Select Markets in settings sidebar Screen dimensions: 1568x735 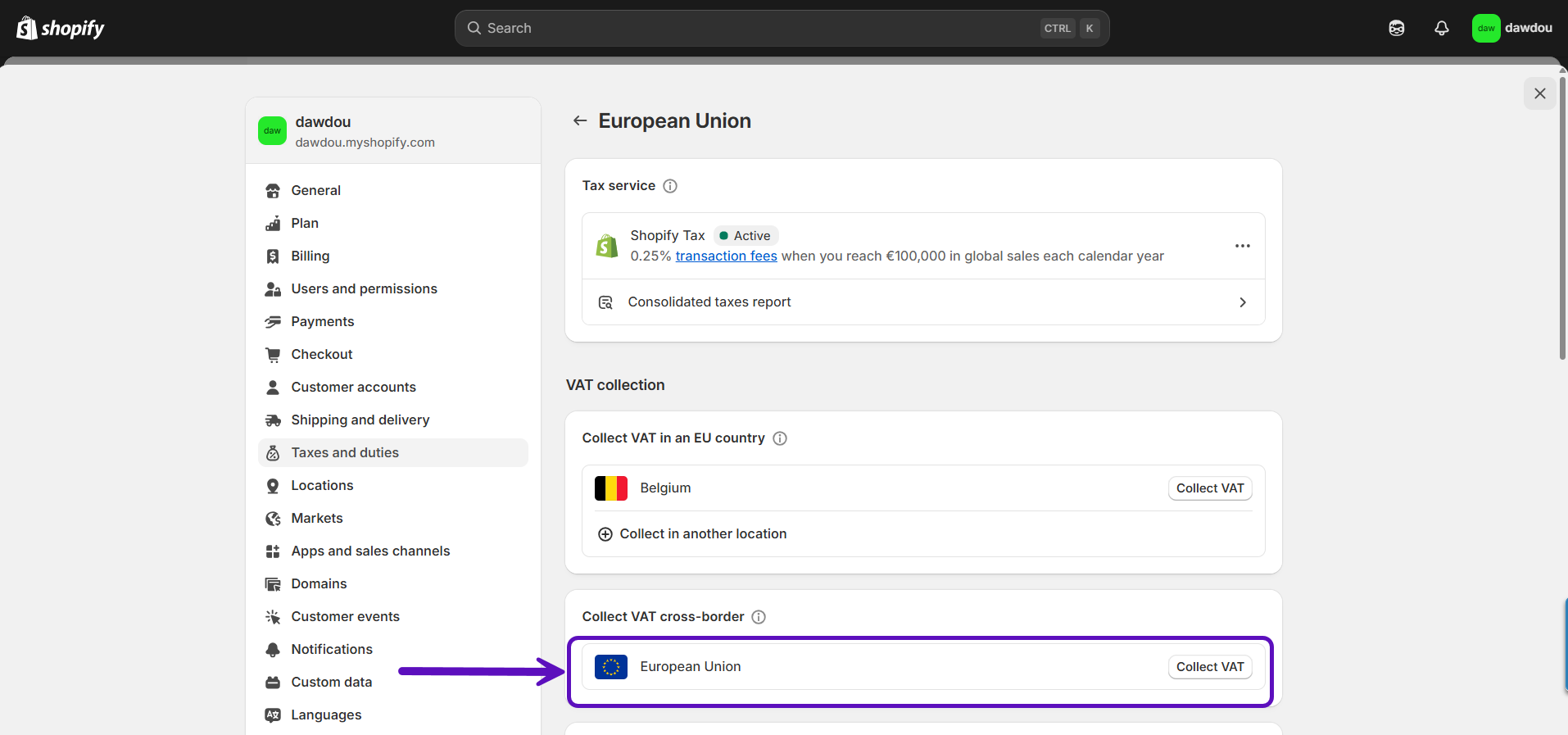[x=316, y=518]
